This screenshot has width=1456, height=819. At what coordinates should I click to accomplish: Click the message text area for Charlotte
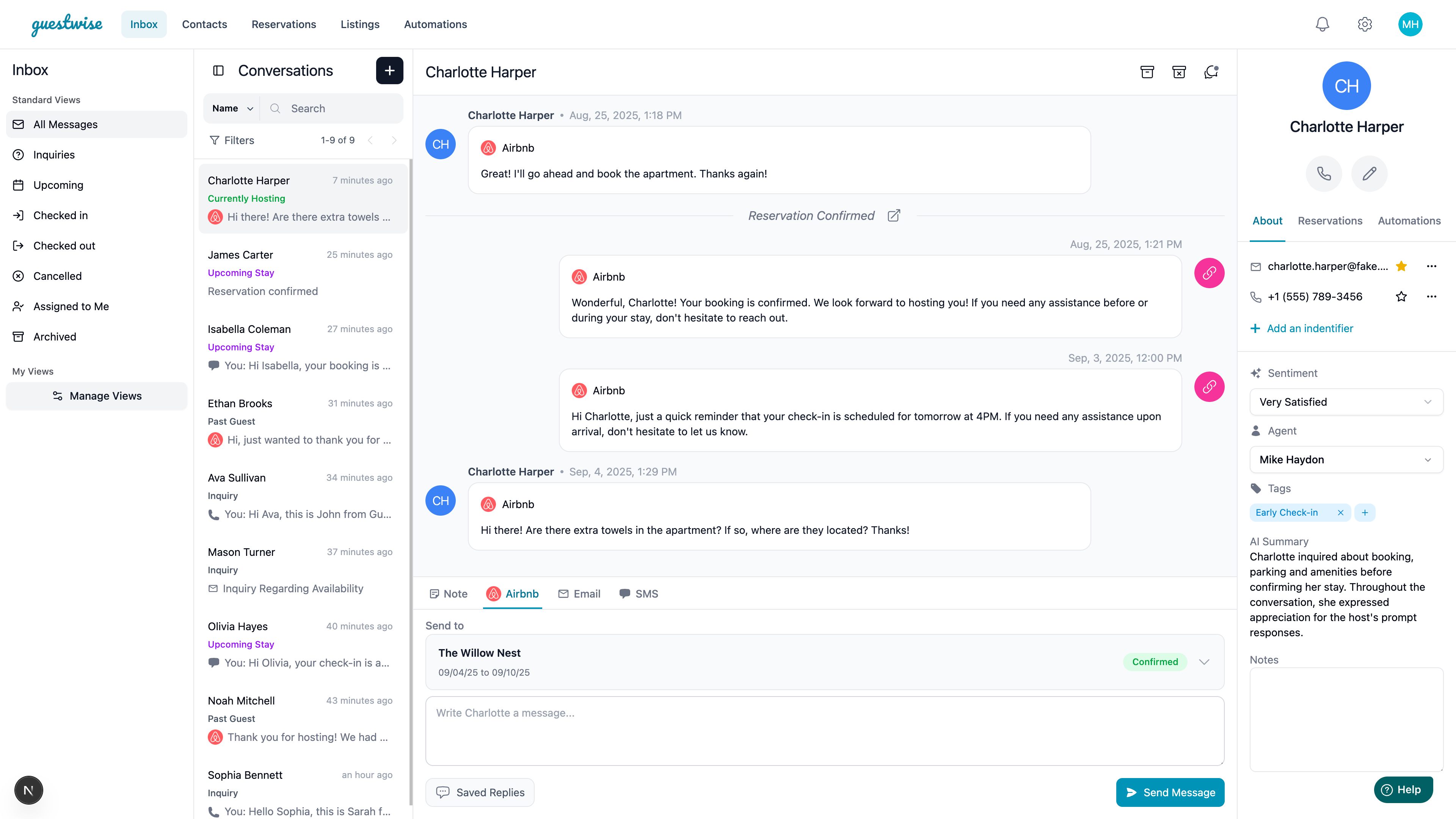pyautogui.click(x=824, y=731)
